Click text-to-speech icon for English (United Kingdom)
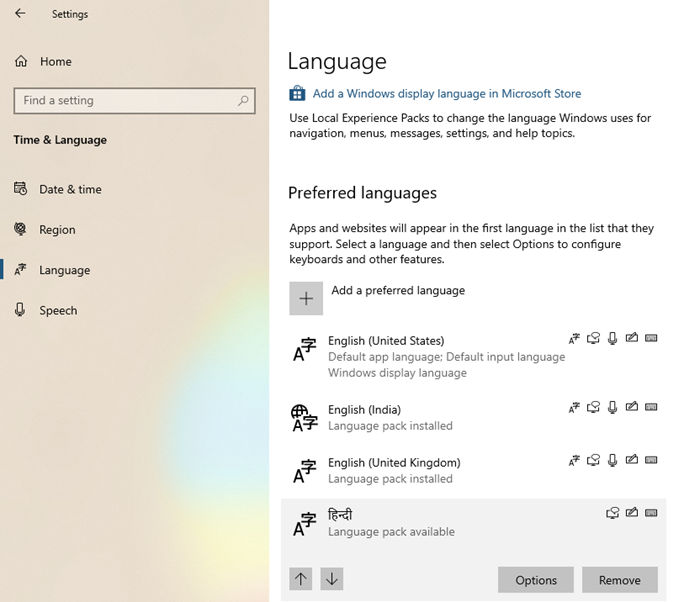The width and height of the screenshot is (700, 602). [593, 460]
